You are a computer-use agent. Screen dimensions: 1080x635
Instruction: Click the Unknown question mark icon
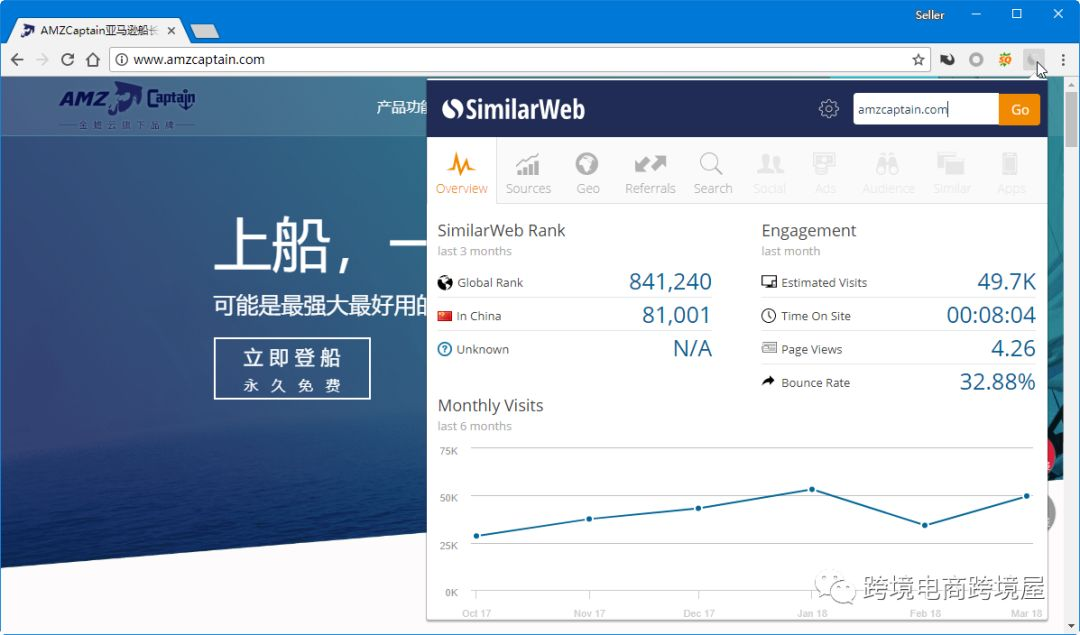click(x=445, y=349)
